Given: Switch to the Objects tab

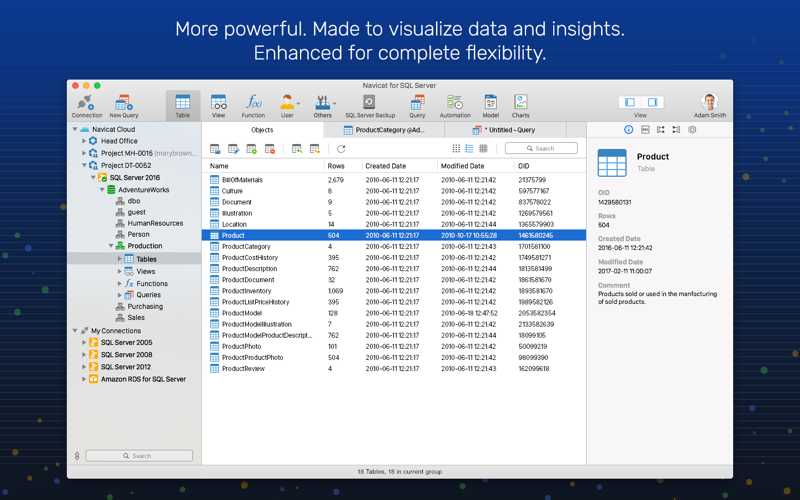Looking at the screenshot, I should tap(262, 130).
